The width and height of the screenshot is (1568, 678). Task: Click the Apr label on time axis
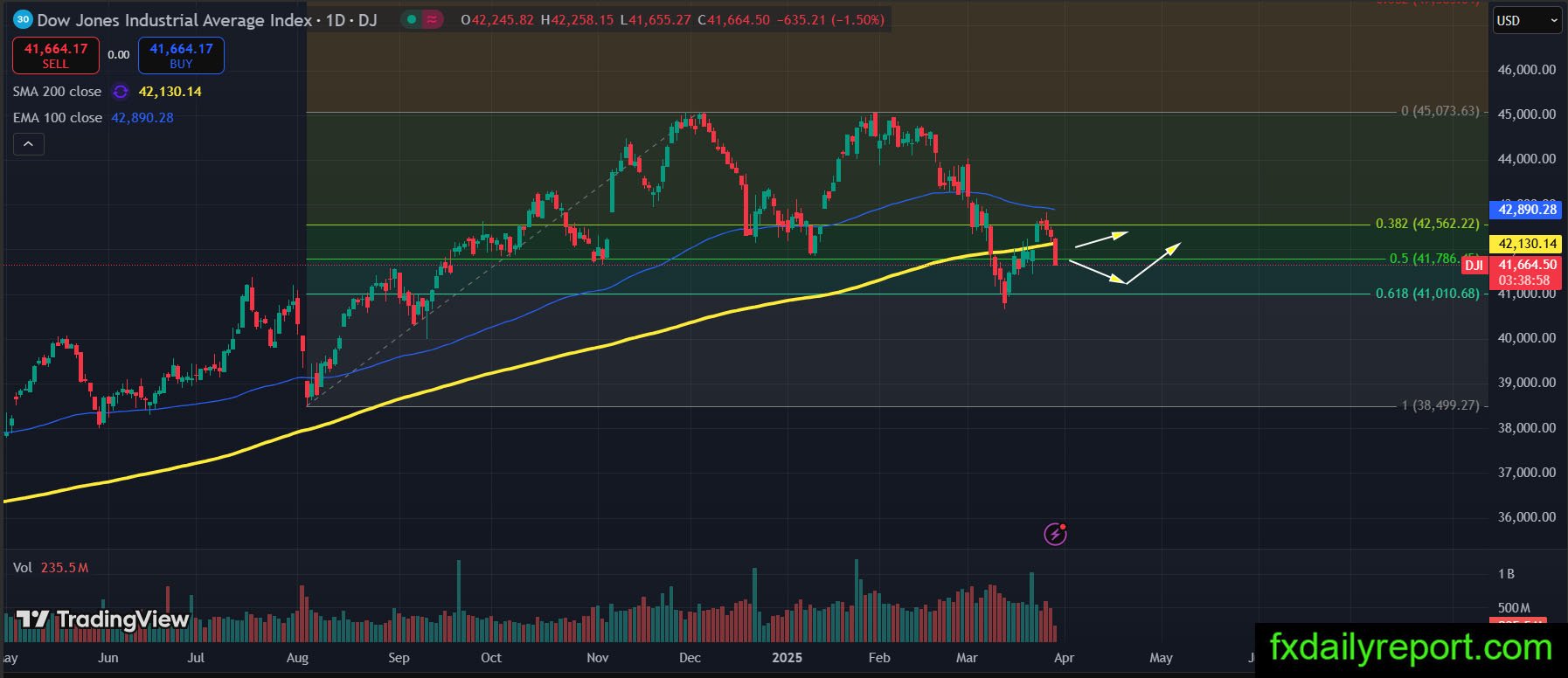tap(1064, 658)
